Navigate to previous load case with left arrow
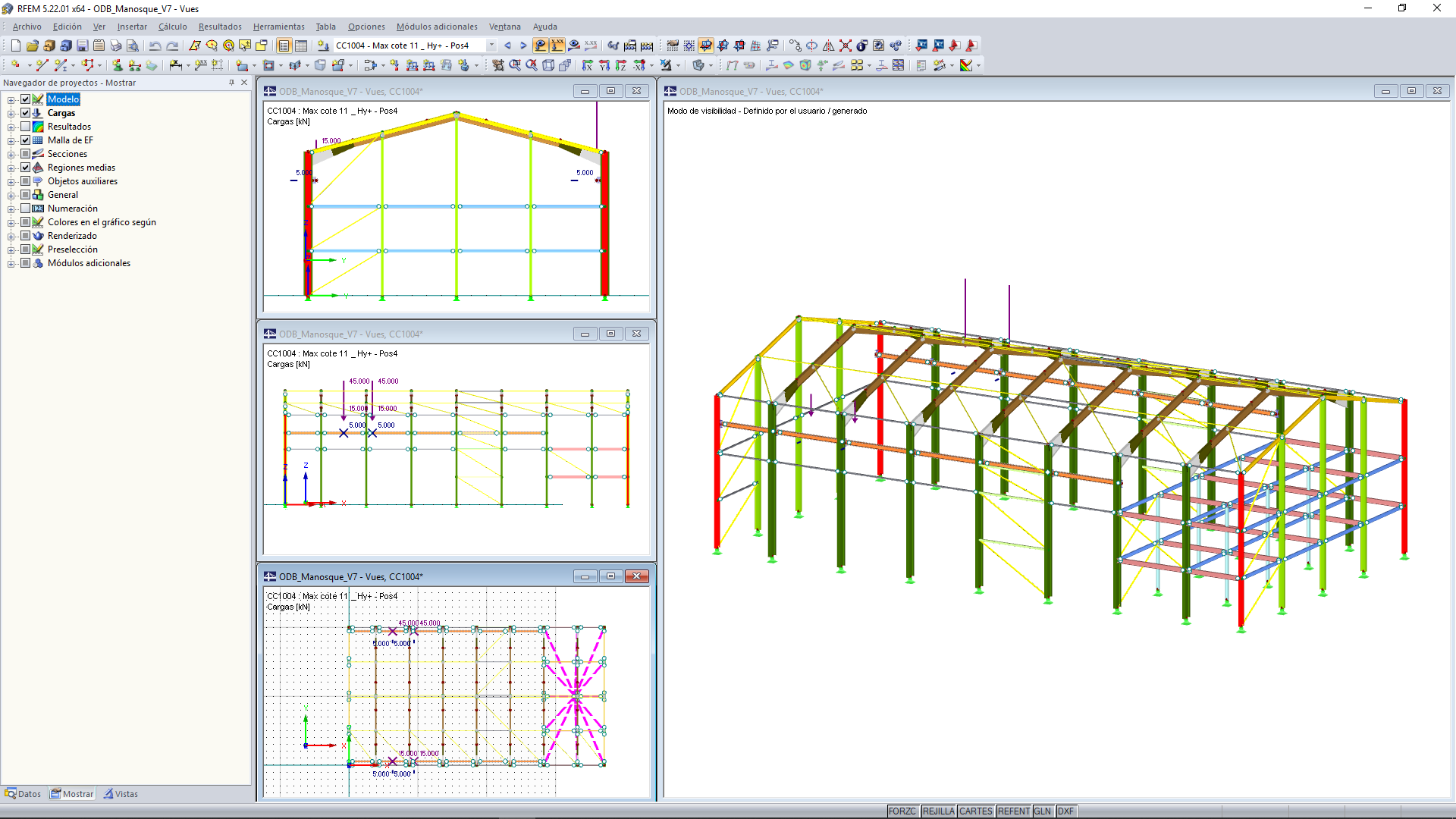The height and width of the screenshot is (819, 1456). tap(508, 45)
